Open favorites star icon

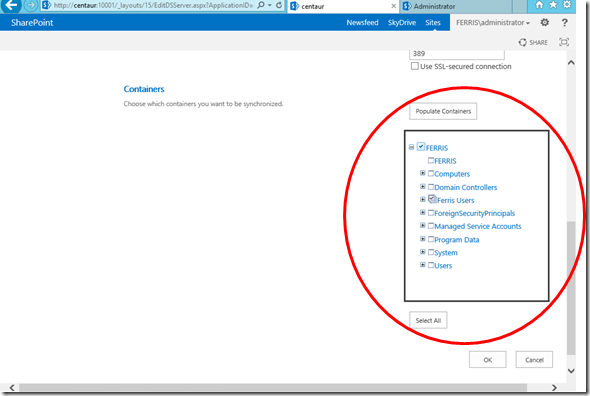[x=553, y=5]
